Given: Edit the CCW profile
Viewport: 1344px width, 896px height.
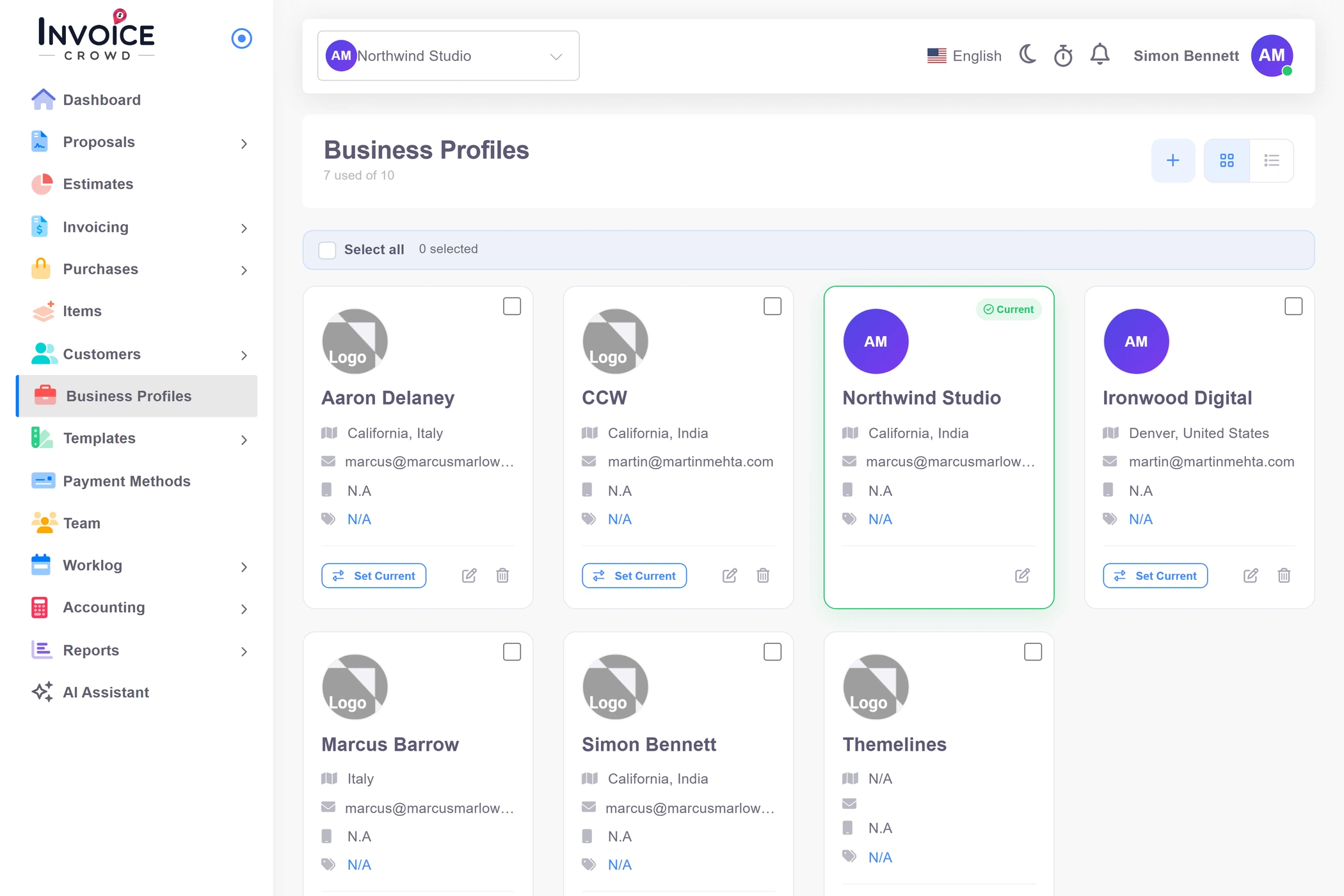Looking at the screenshot, I should pos(730,575).
